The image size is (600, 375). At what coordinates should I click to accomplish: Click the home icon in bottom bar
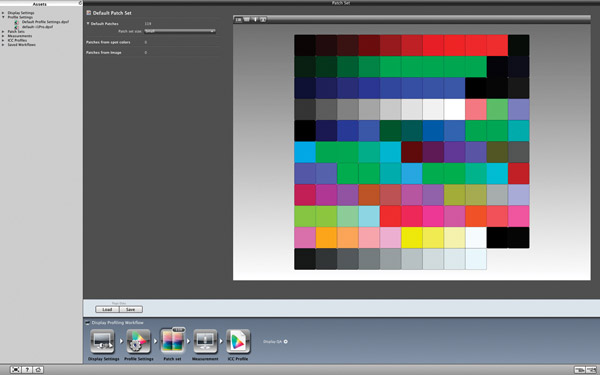38,370
